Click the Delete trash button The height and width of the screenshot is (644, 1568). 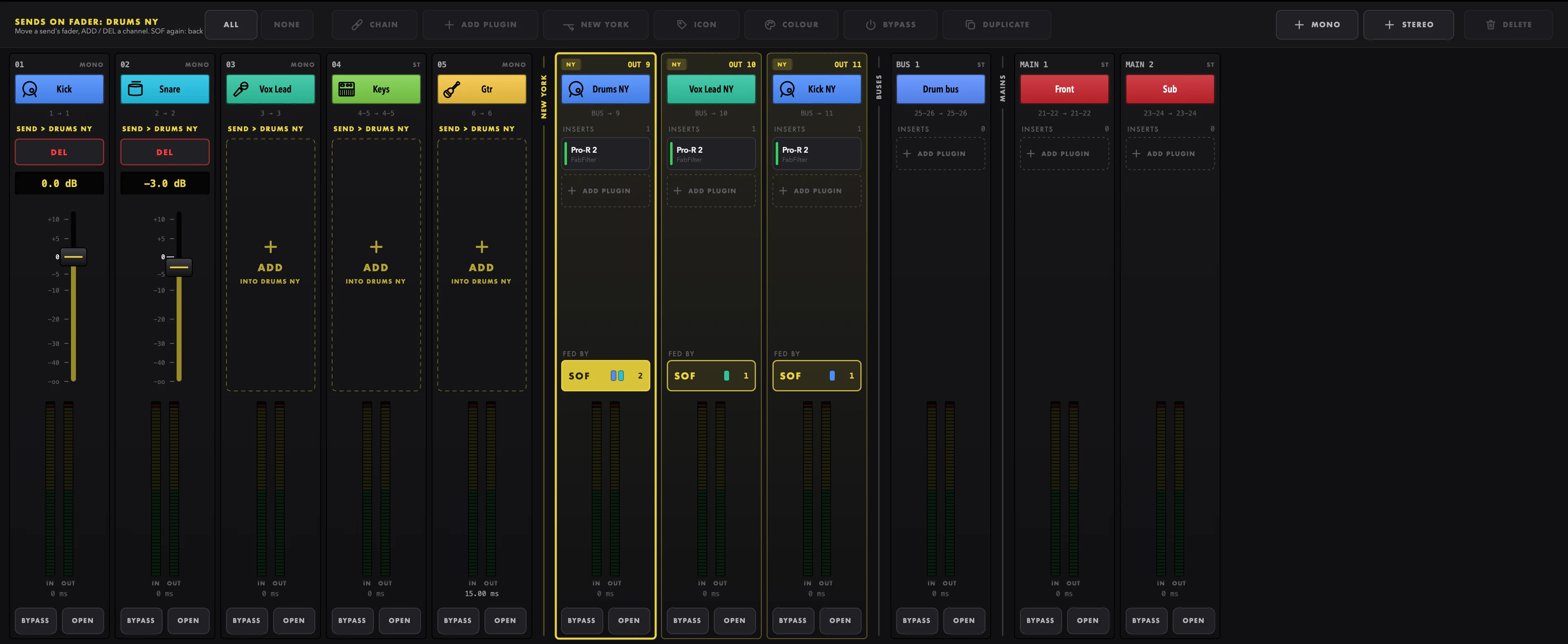pos(1508,25)
